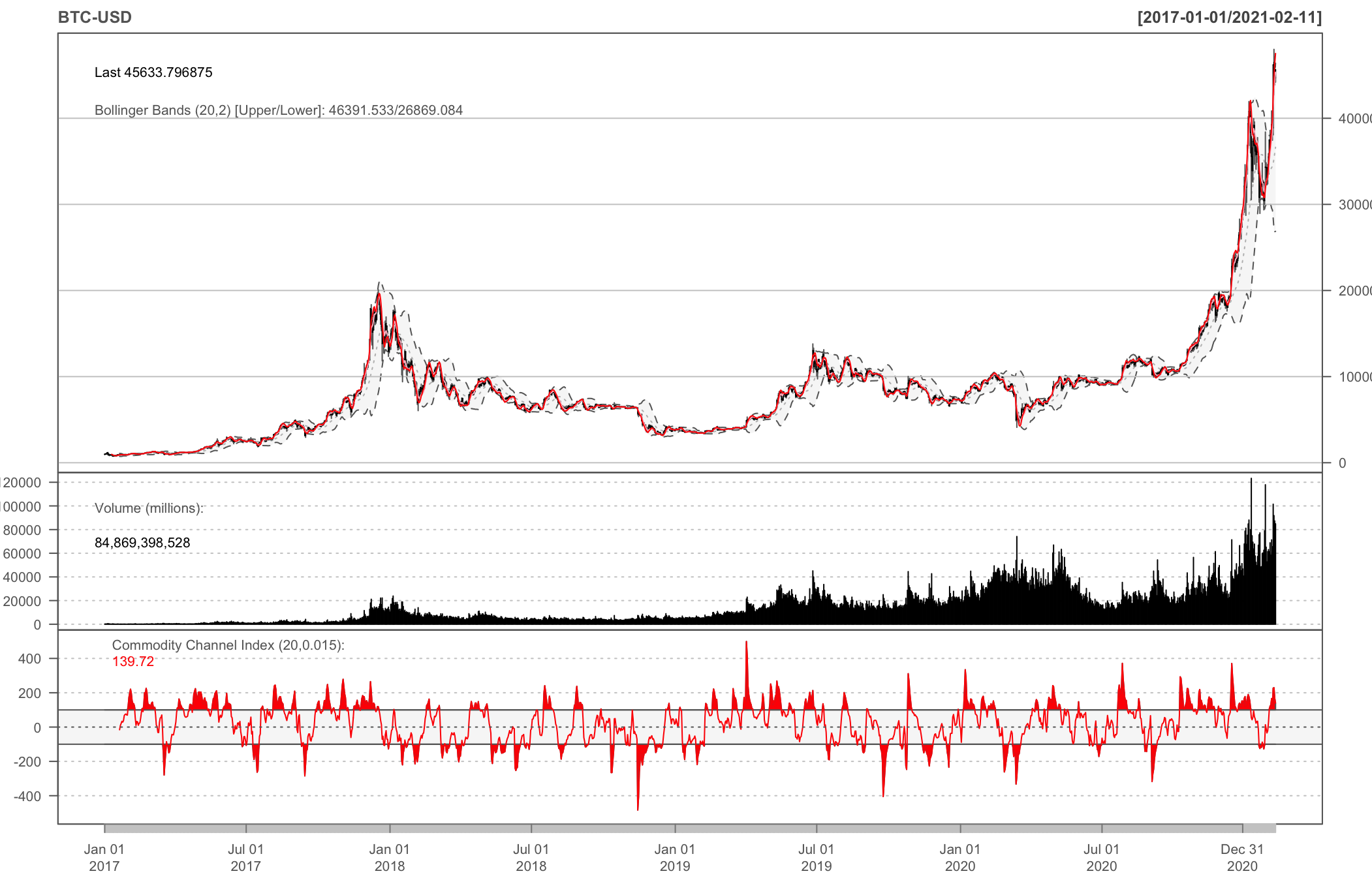Click the Jul 01 2020 axis label
Viewport: 1372px width, 882px height.
coord(1102,857)
